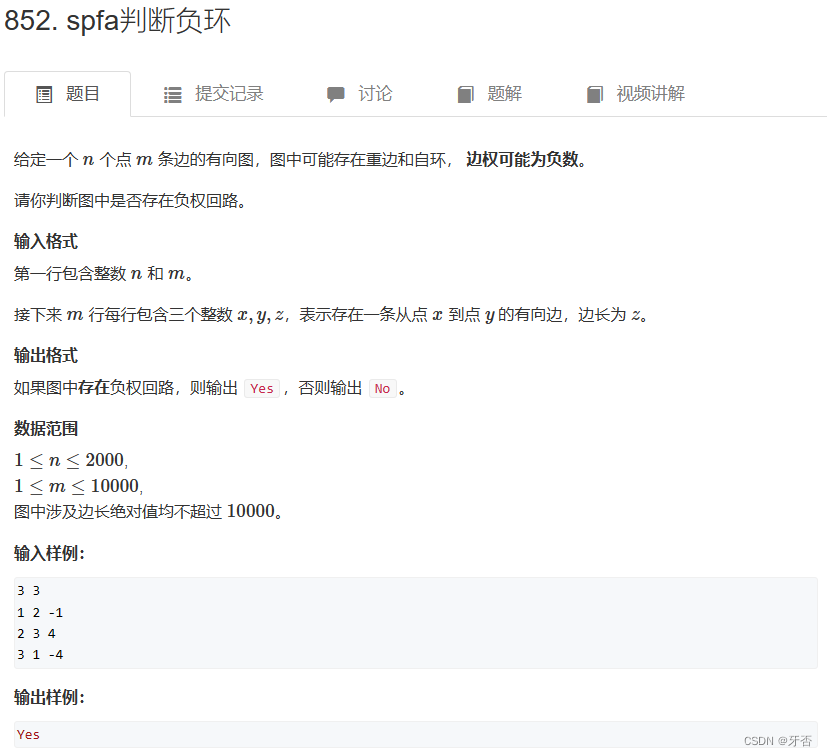Screen dimensions: 827x756
Task: Click the highlighted Yes code badge
Action: point(261,388)
